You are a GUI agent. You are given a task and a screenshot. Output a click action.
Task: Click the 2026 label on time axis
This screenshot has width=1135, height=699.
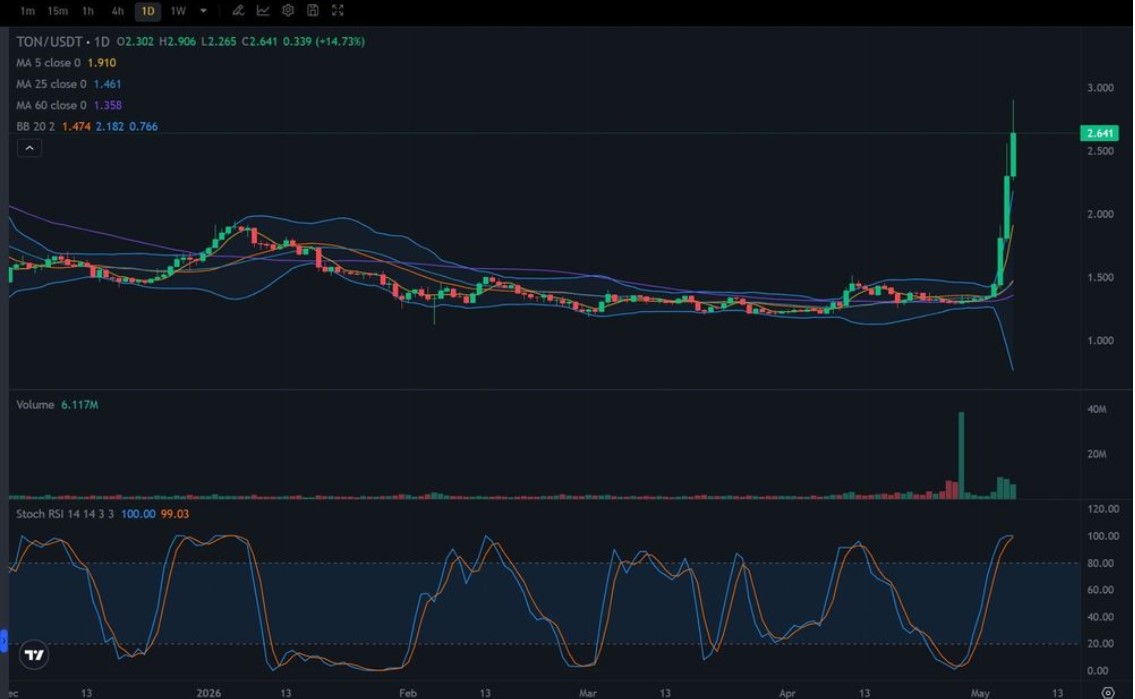point(208,692)
